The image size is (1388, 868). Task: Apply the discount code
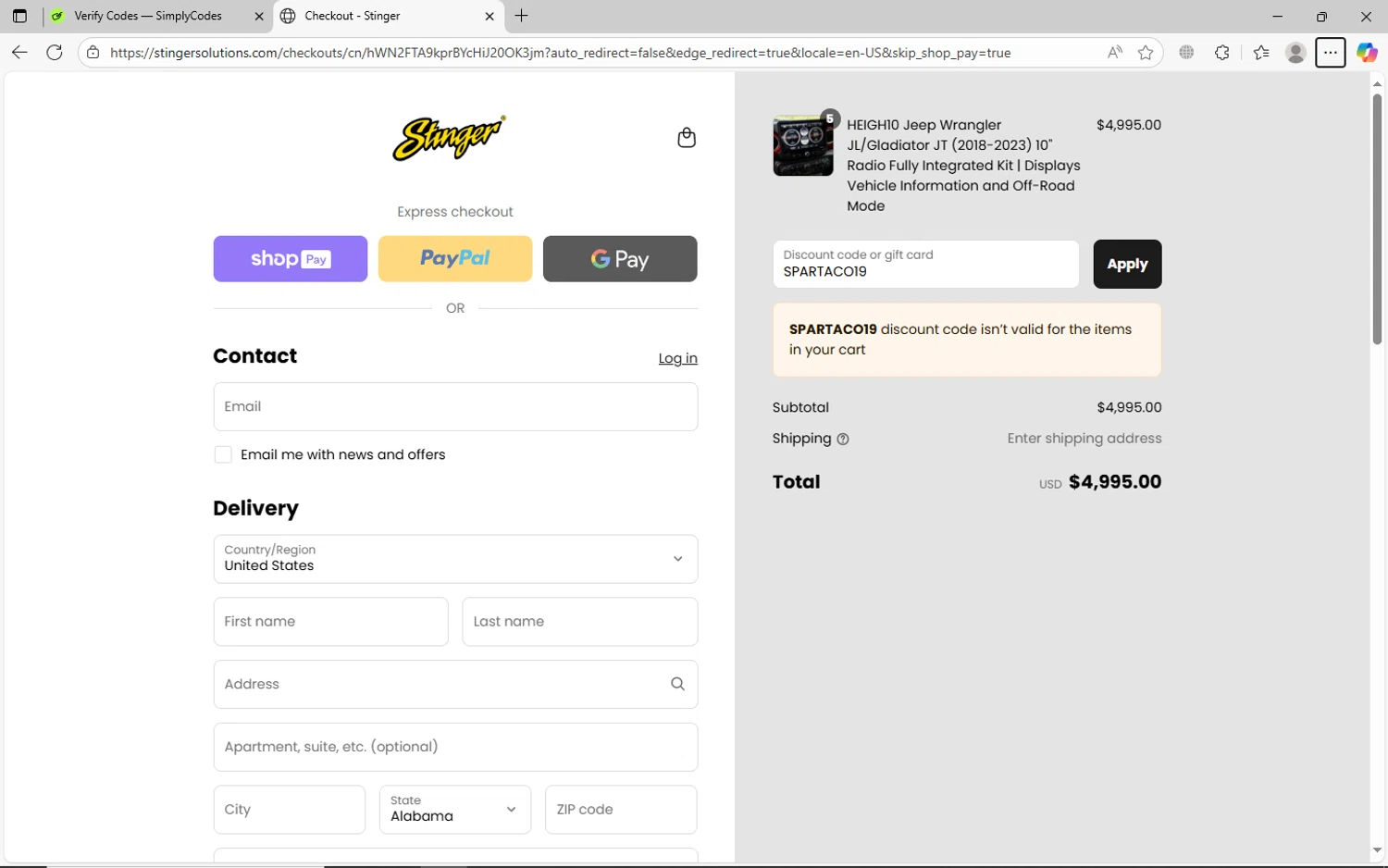click(x=1127, y=265)
